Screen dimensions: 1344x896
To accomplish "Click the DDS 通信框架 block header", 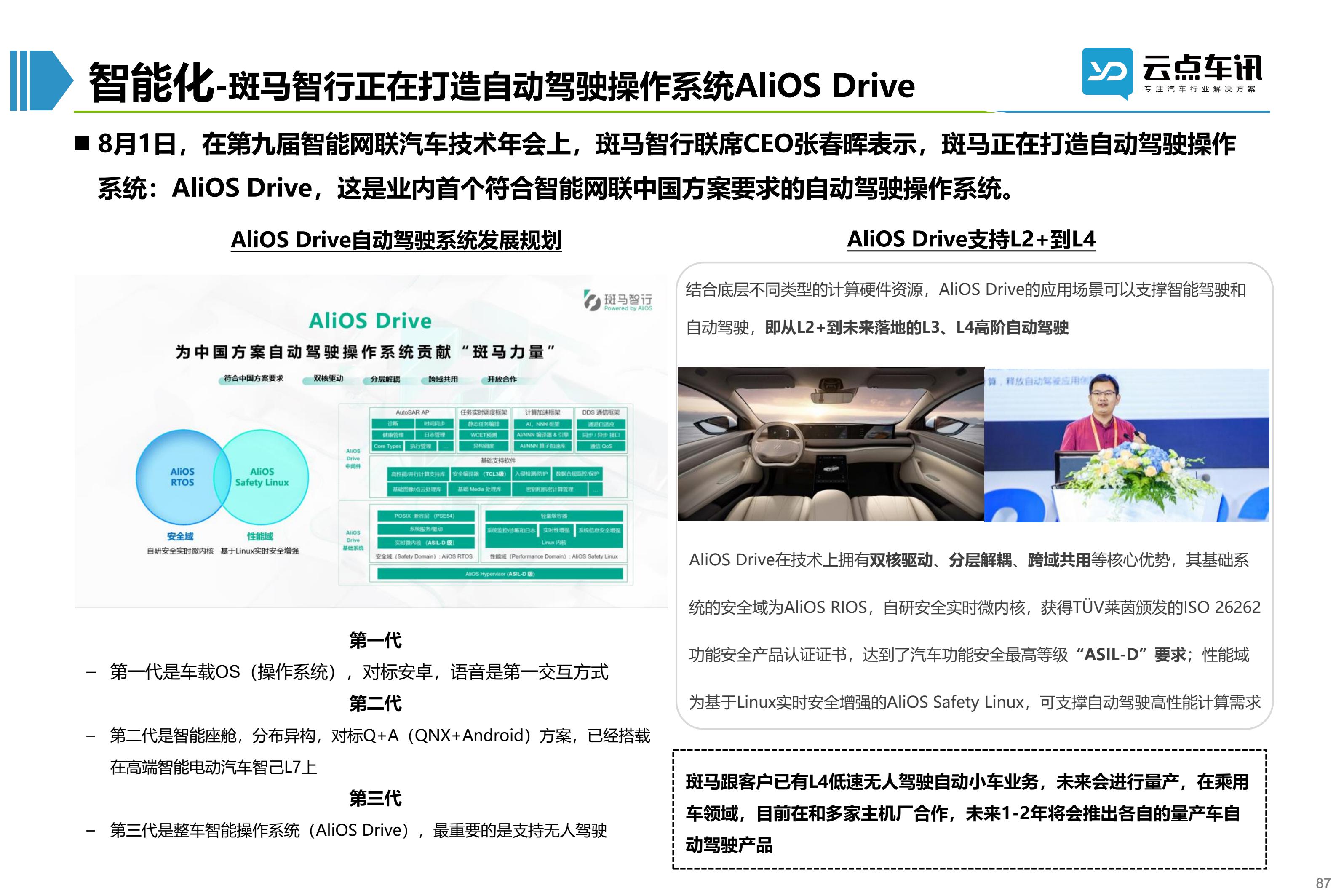I will (600, 412).
